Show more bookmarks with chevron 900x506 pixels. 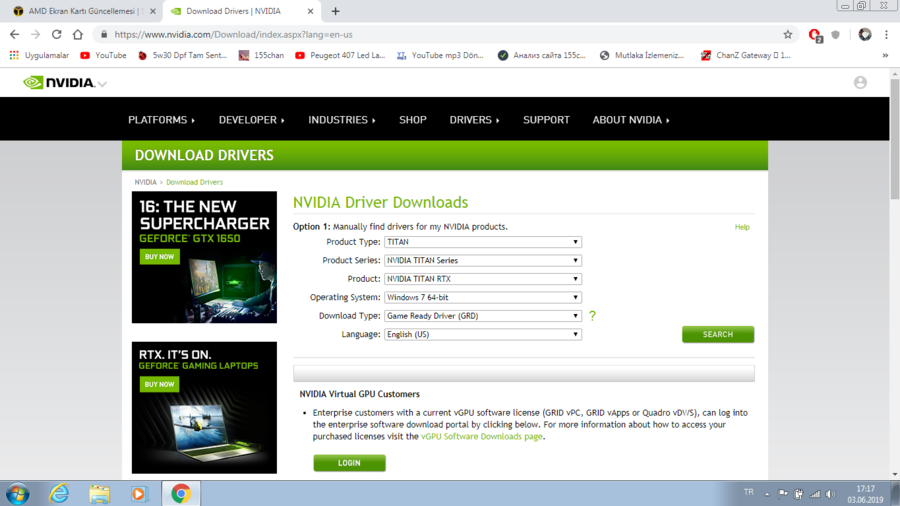[885, 55]
